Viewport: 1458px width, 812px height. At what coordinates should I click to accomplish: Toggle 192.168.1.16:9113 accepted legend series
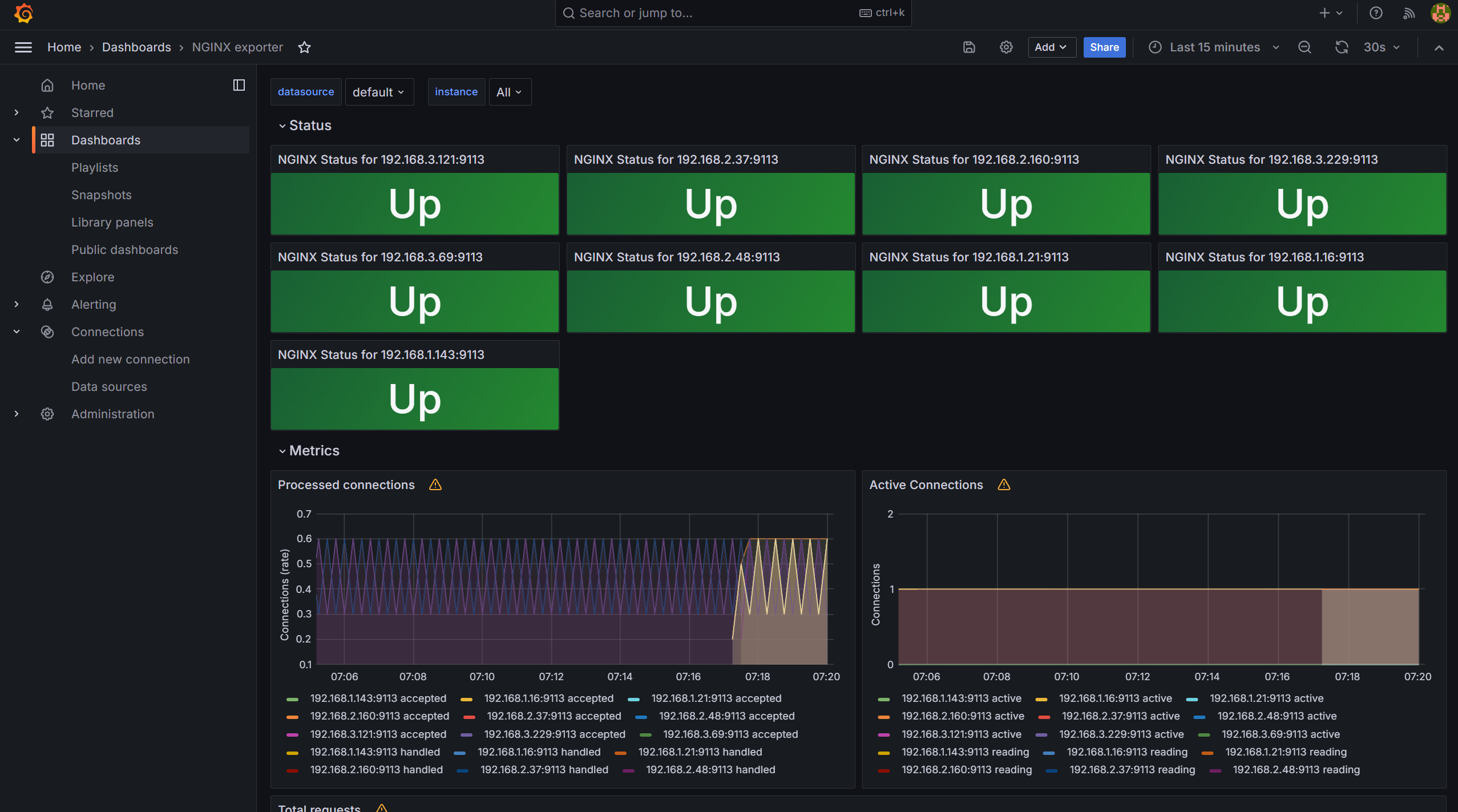548,698
